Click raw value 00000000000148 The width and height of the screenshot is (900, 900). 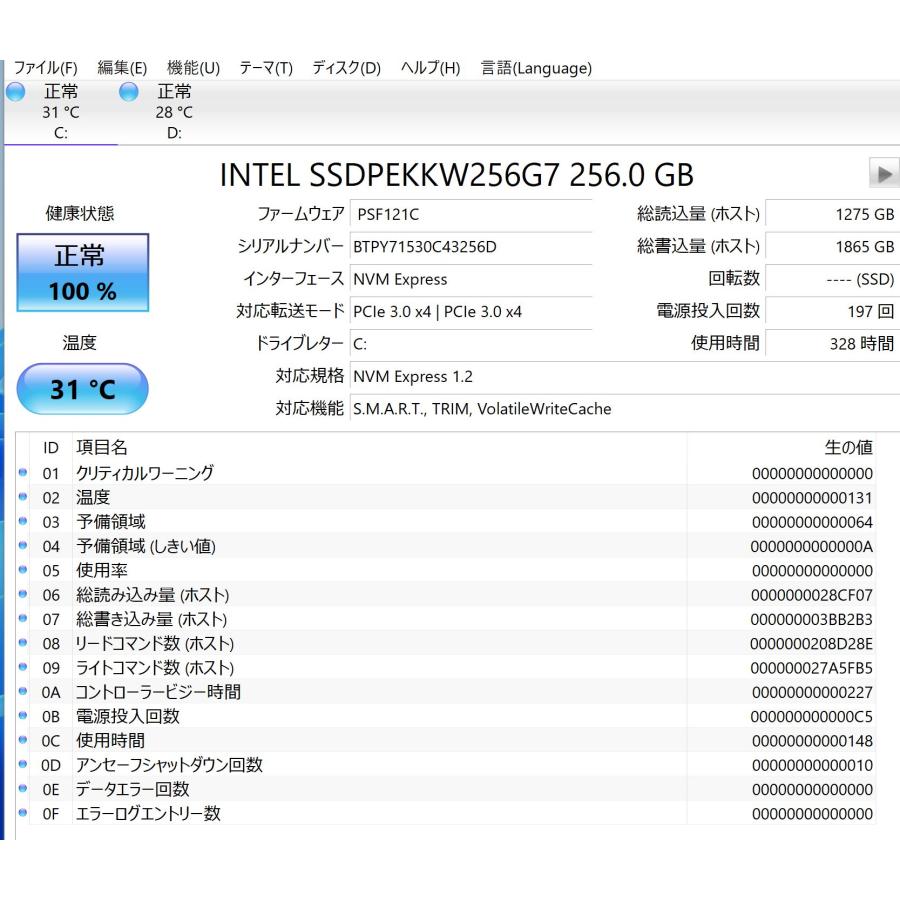pos(812,741)
